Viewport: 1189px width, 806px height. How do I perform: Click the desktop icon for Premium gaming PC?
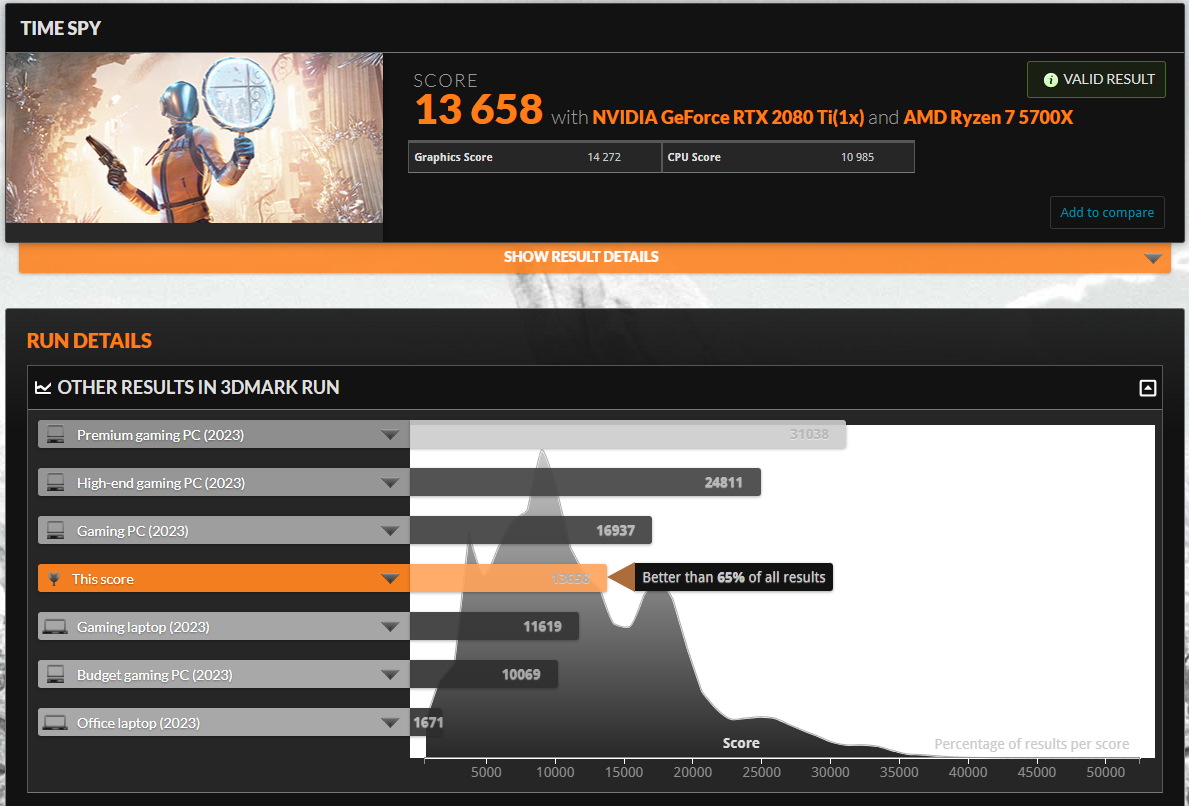(x=55, y=434)
